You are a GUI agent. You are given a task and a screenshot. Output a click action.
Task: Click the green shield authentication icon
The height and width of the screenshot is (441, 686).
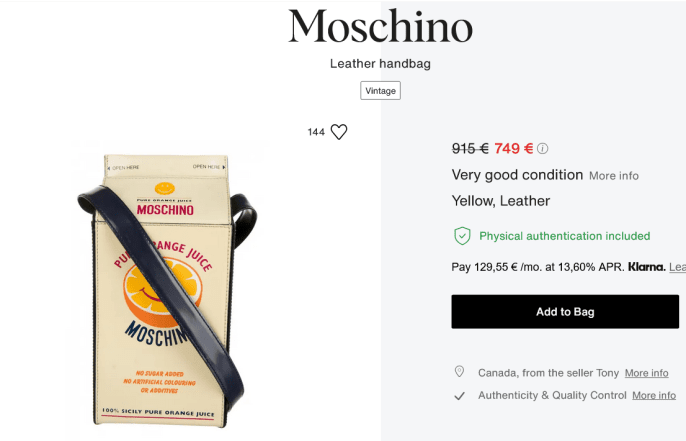pos(462,236)
